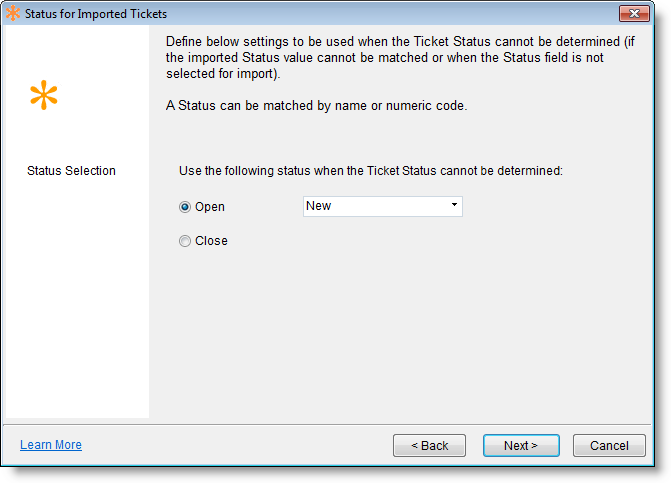Click the "Use the following status" instruction label
This screenshot has height=483, width=671.
tap(371, 171)
